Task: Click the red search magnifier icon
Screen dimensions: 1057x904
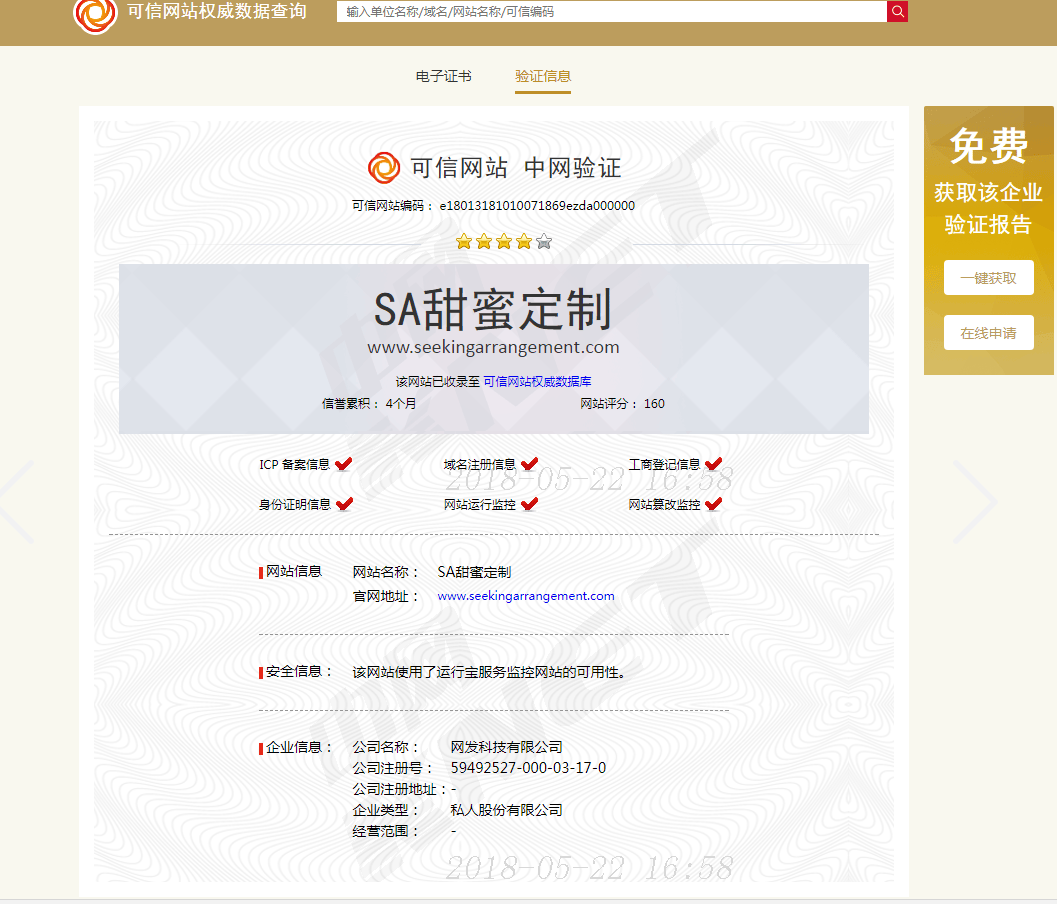Action: pos(897,11)
